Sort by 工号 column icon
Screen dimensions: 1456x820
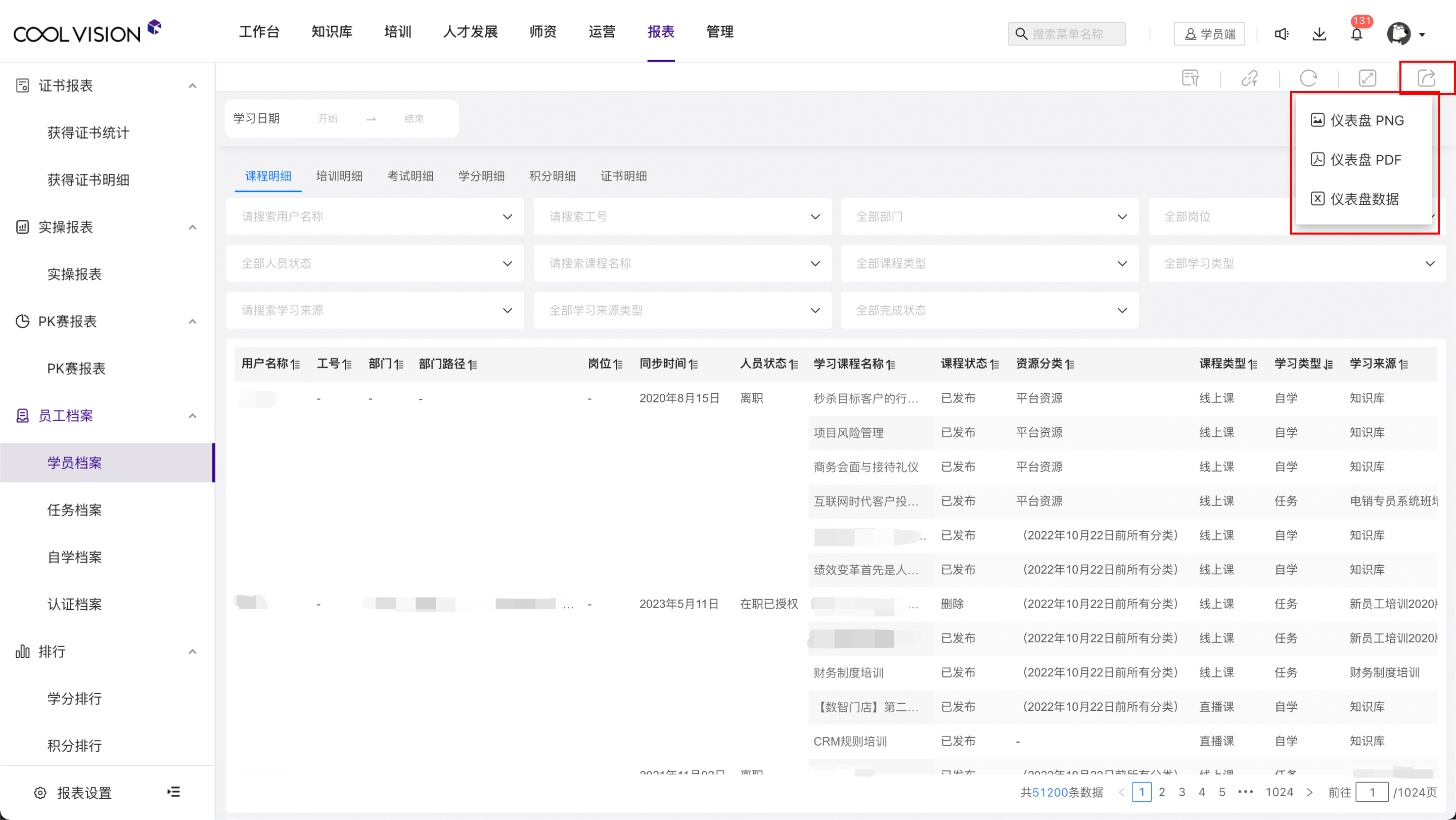(347, 365)
